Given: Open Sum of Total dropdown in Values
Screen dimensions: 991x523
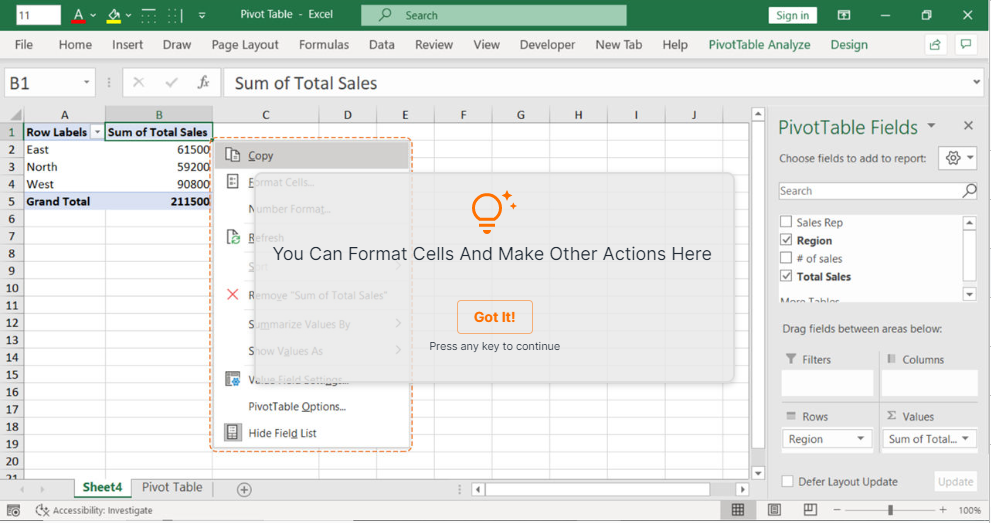Looking at the screenshot, I should [x=966, y=439].
